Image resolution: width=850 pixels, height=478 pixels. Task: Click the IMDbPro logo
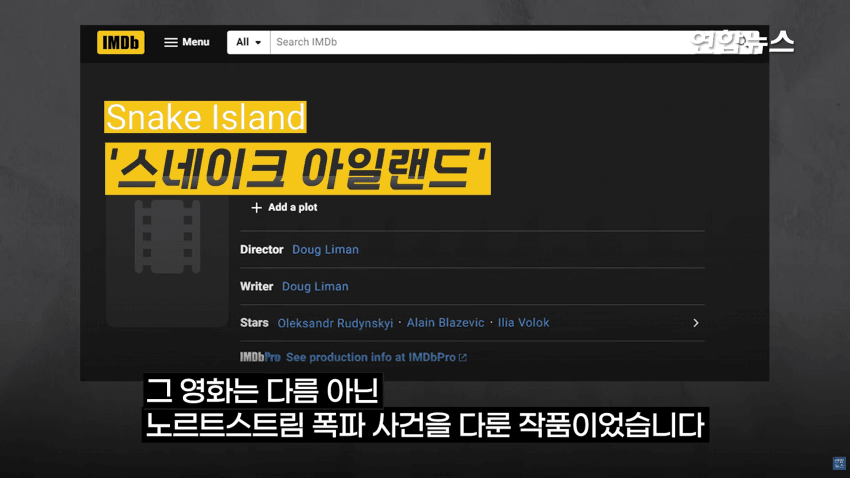pos(260,358)
